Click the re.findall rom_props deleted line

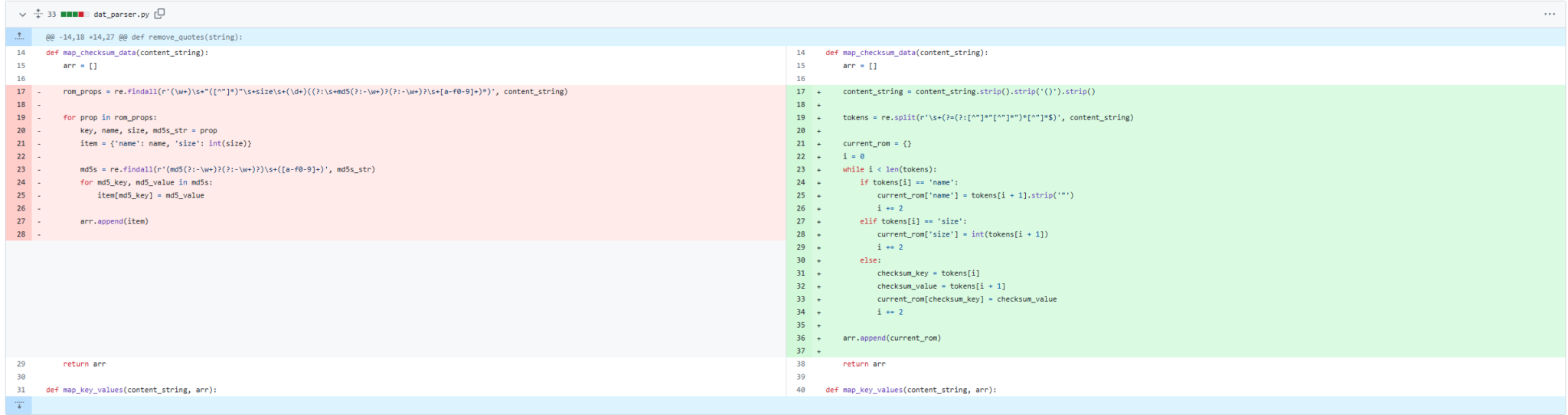tap(315, 92)
